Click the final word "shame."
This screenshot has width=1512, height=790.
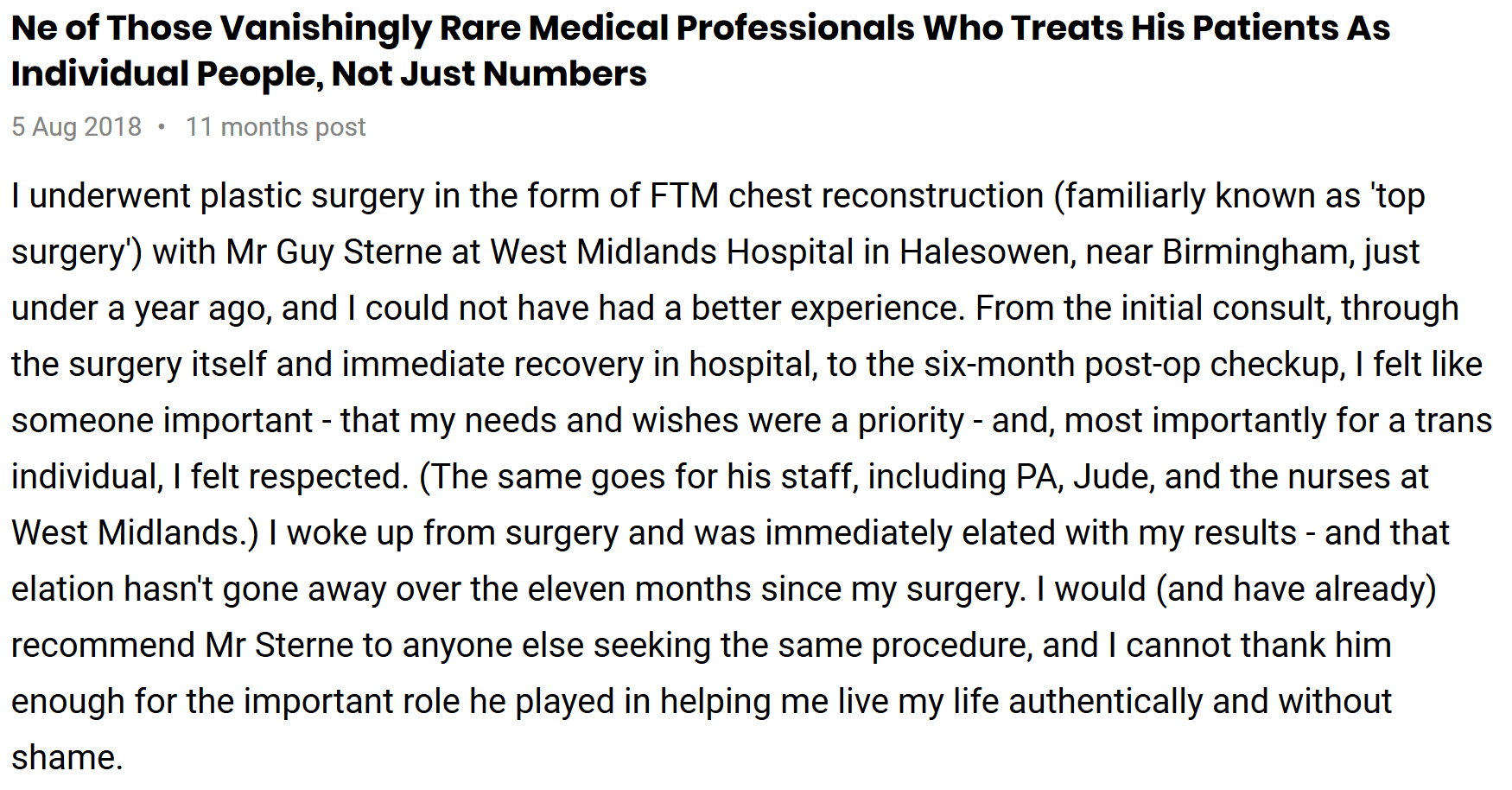(x=67, y=758)
